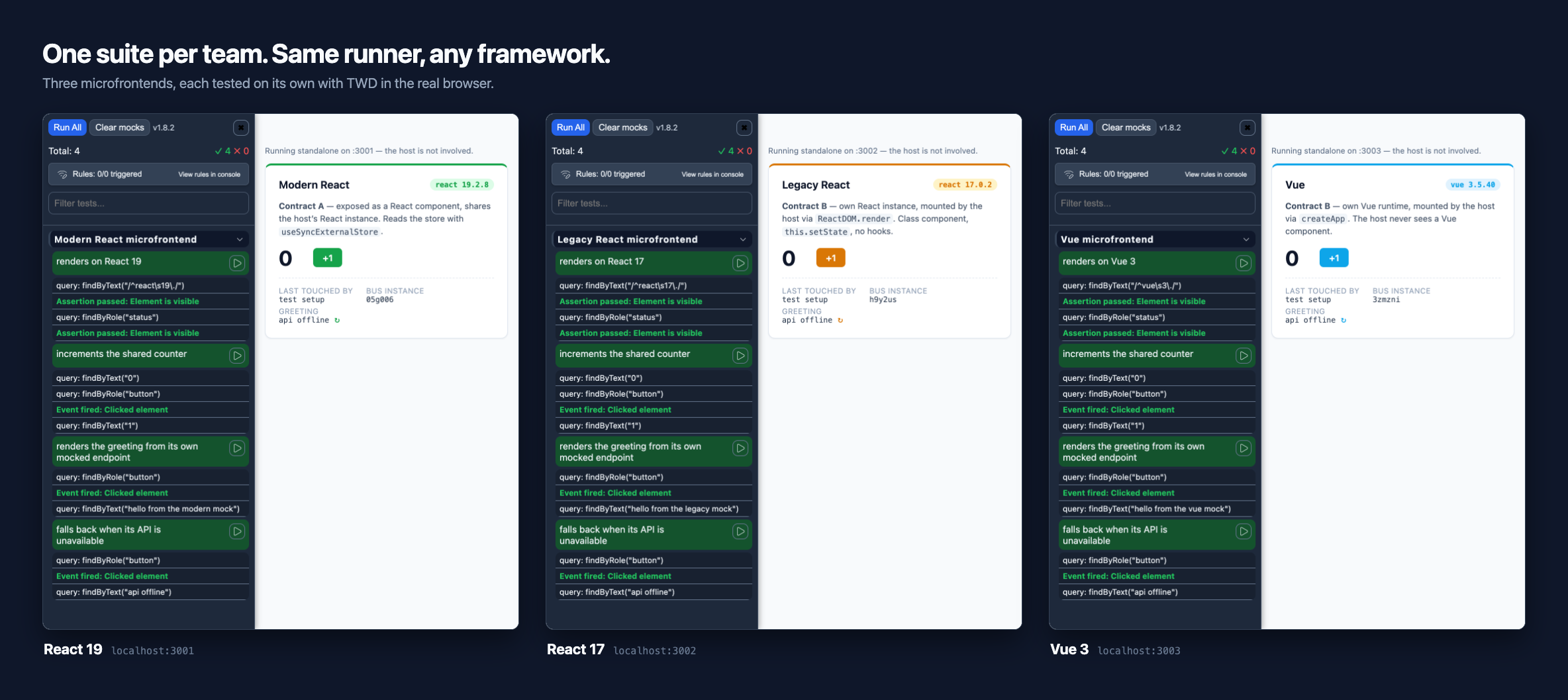Close the React 19 test runner sidebar
This screenshot has height=700, width=1568.
(x=241, y=127)
